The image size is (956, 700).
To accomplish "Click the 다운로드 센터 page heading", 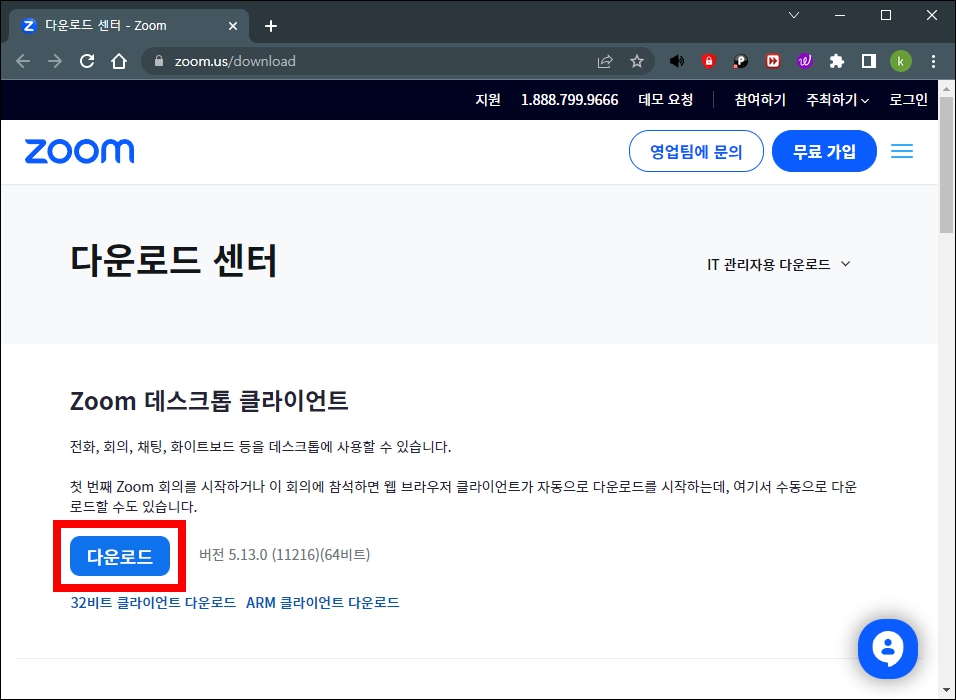I will [174, 261].
